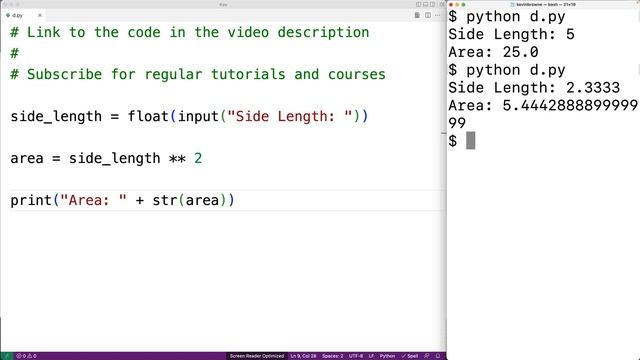Toggle the bottom panel layout icon
The height and width of the screenshot is (360, 640).
tap(425, 4)
